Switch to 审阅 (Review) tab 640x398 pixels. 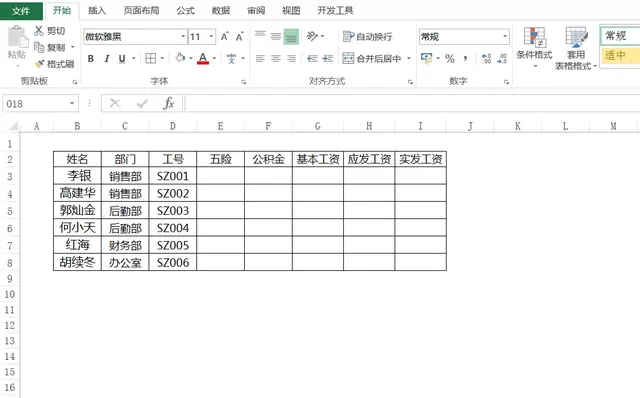(256, 11)
